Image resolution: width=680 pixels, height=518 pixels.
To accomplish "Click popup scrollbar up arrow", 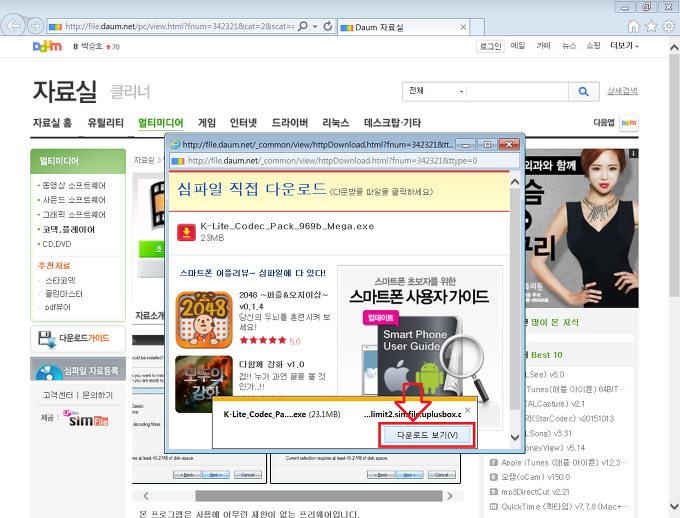I will 515,182.
